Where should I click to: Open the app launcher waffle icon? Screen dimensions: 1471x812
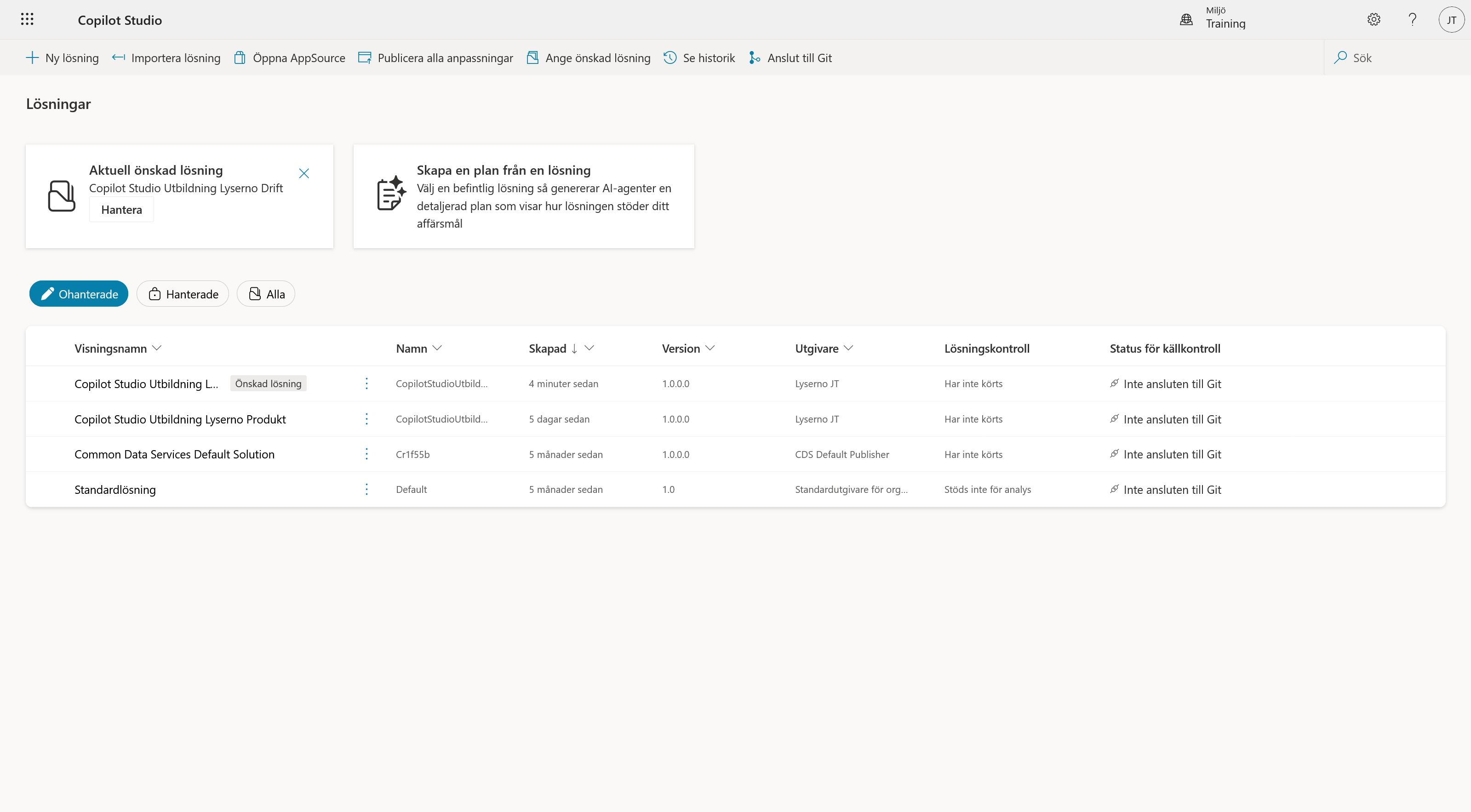click(x=27, y=19)
